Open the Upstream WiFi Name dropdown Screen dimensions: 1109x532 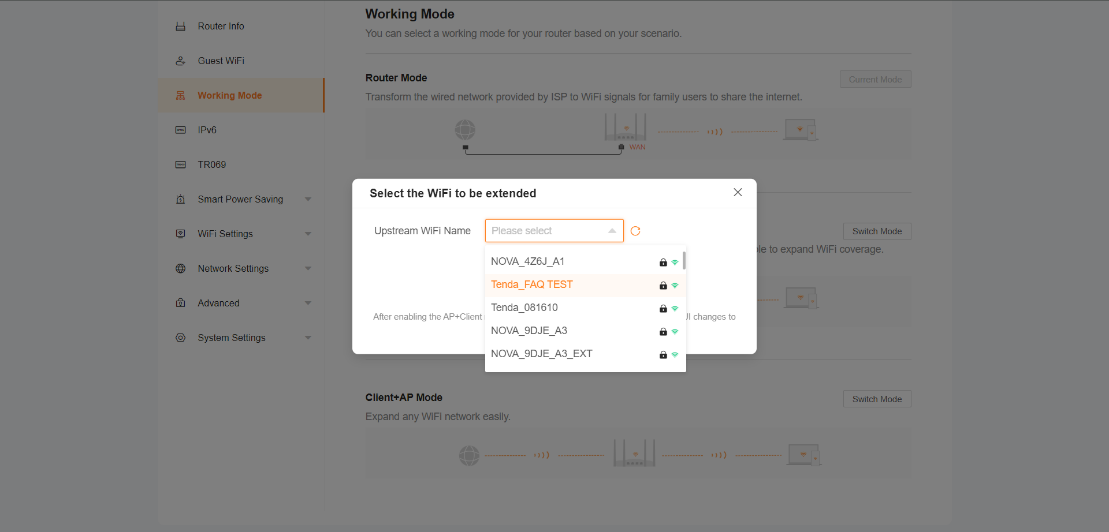tap(554, 231)
